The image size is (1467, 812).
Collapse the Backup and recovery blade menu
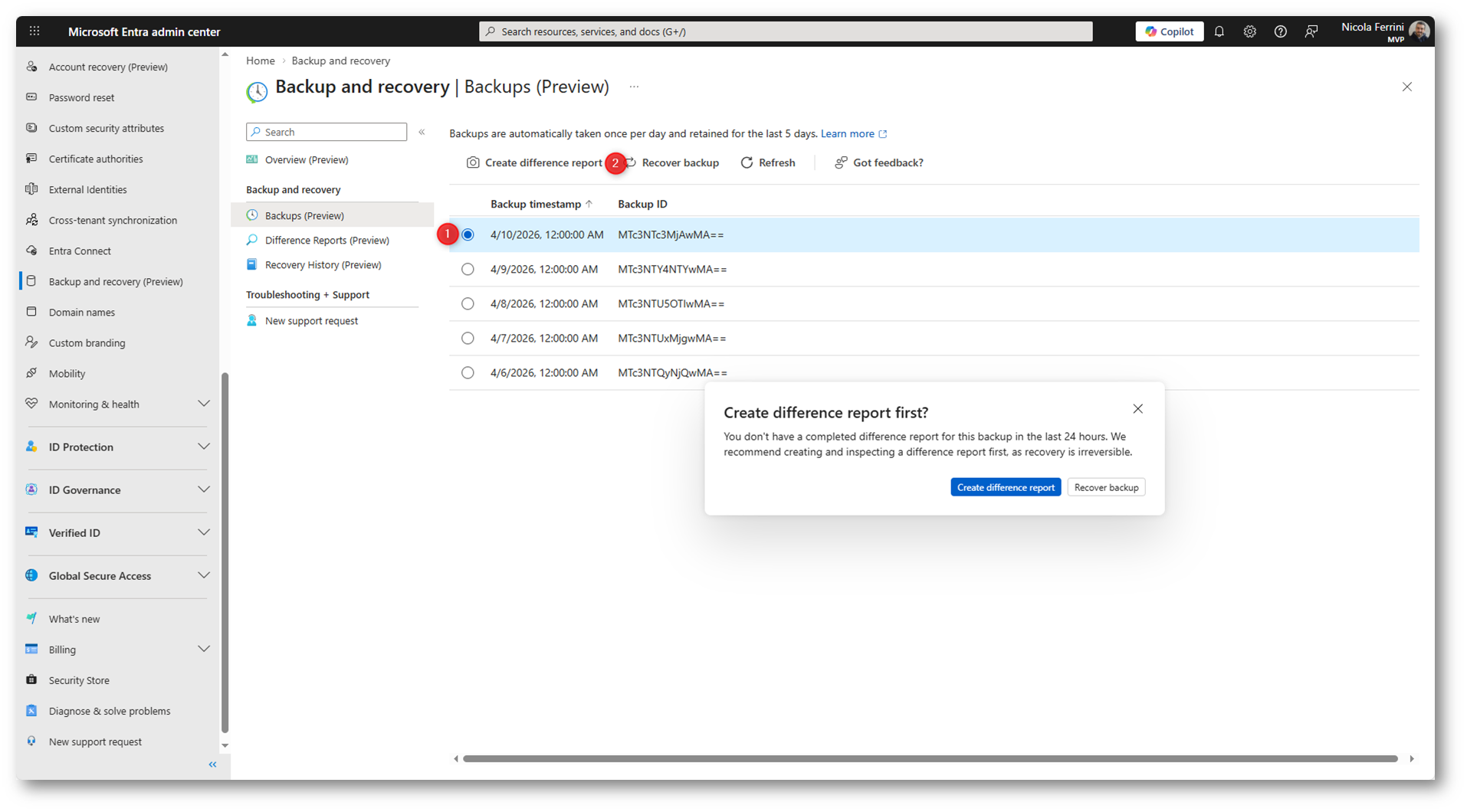pyautogui.click(x=422, y=132)
